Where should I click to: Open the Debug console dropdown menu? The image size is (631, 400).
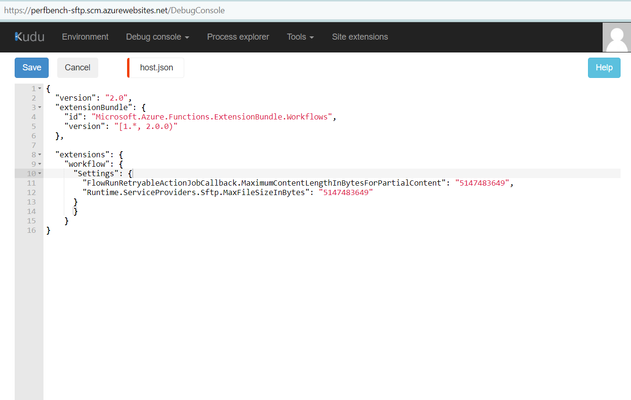click(x=157, y=37)
